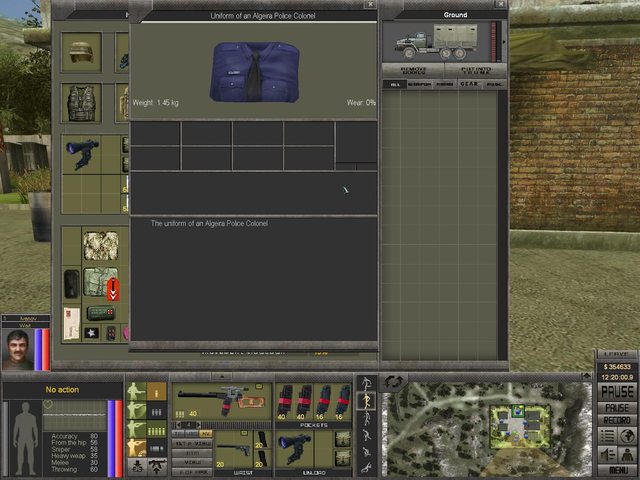Viewport: 640px width, 480px height.
Task: Select the crawling prone posture icon
Action: click(x=366, y=467)
